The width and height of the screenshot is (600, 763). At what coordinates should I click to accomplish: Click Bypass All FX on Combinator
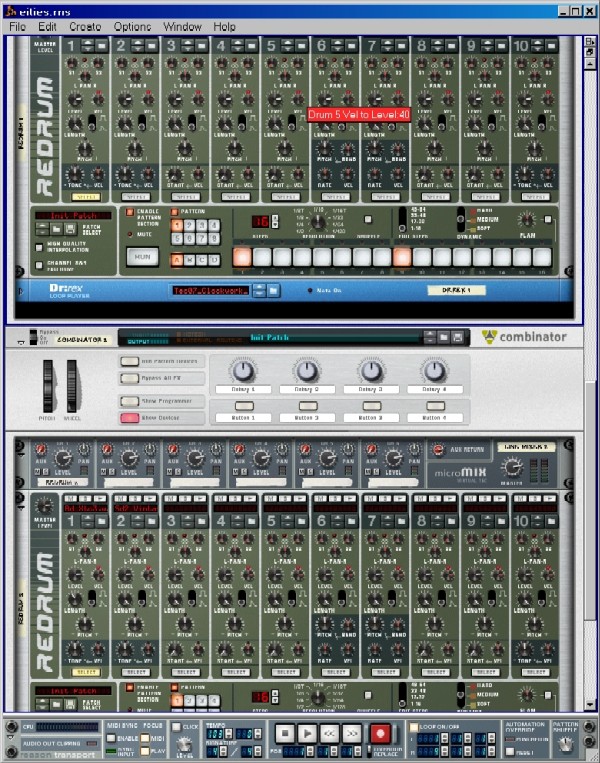pyautogui.click(x=129, y=378)
